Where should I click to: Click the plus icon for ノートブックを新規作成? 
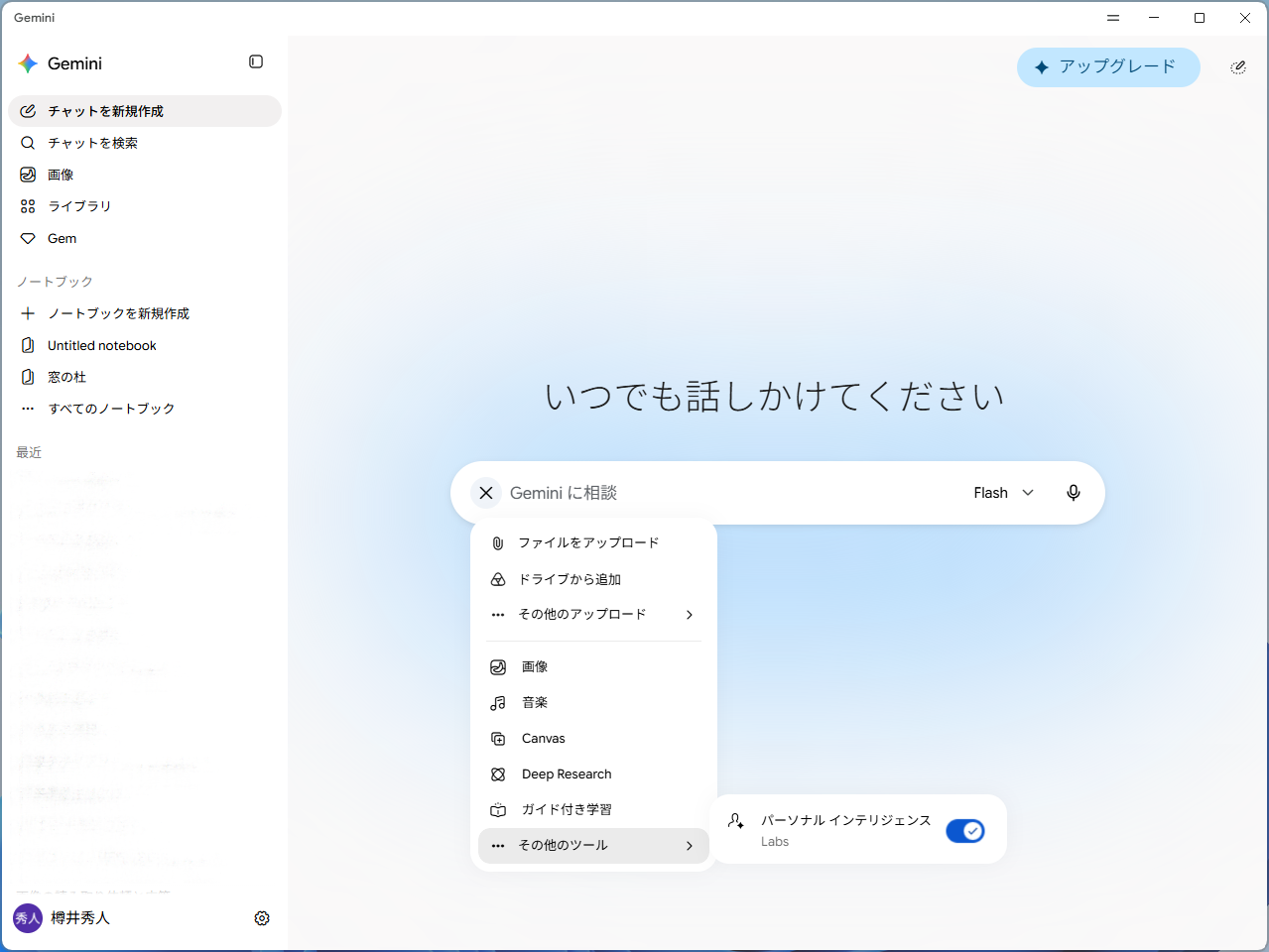pyautogui.click(x=28, y=313)
